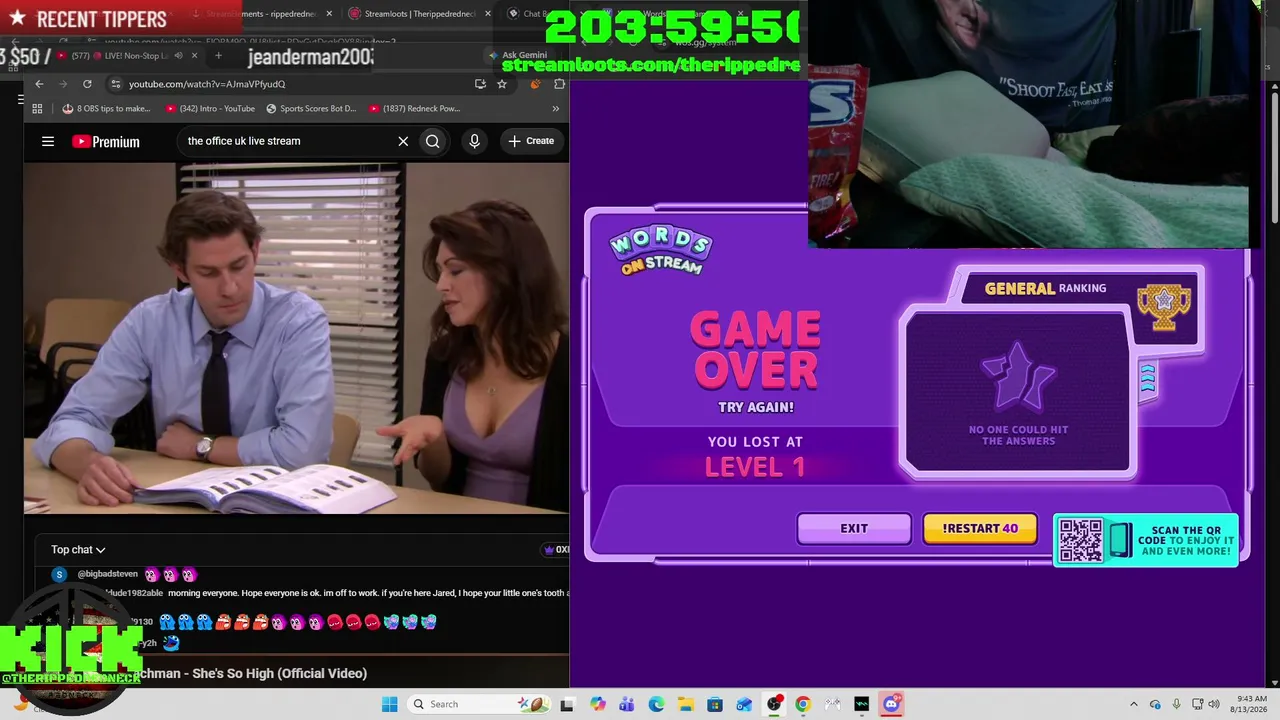Viewport: 1280px width, 720px height.
Task: Mute the audio on LIVE tab
Action: tap(178, 56)
